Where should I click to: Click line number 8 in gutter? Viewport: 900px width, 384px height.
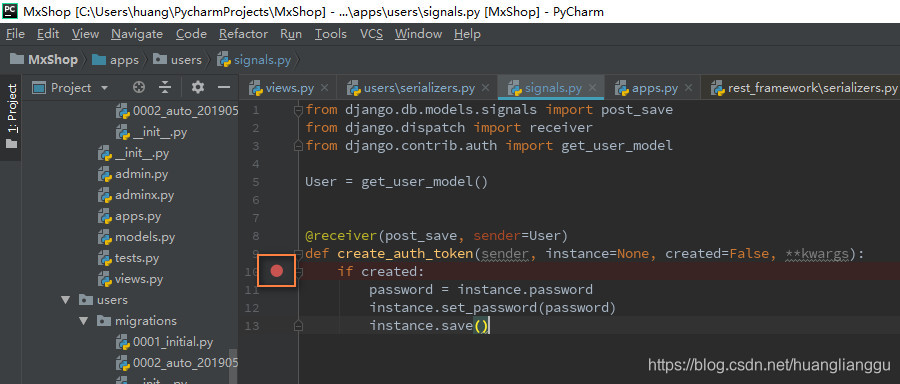click(x=255, y=236)
